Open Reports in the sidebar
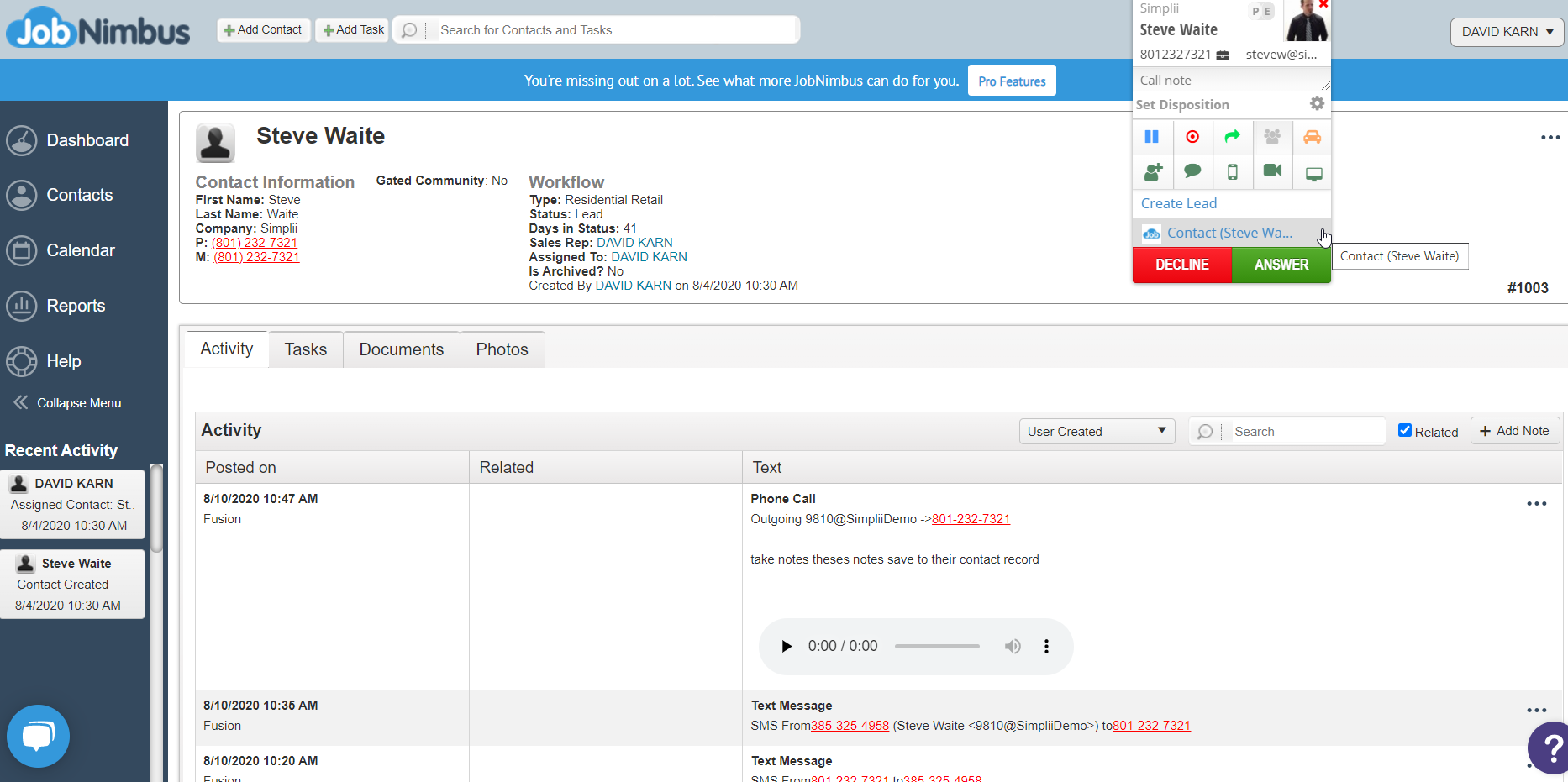Image resolution: width=1568 pixels, height=782 pixels. click(55, 306)
